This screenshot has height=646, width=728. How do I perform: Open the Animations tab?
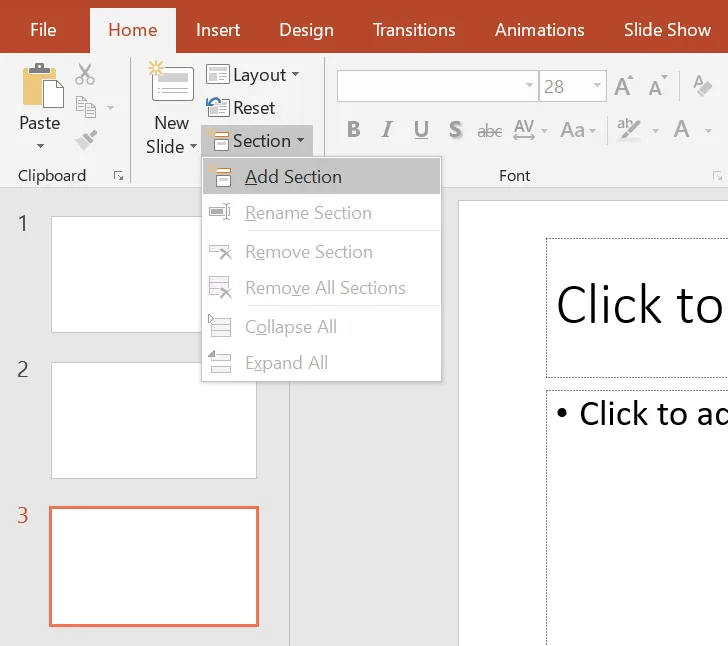(540, 30)
